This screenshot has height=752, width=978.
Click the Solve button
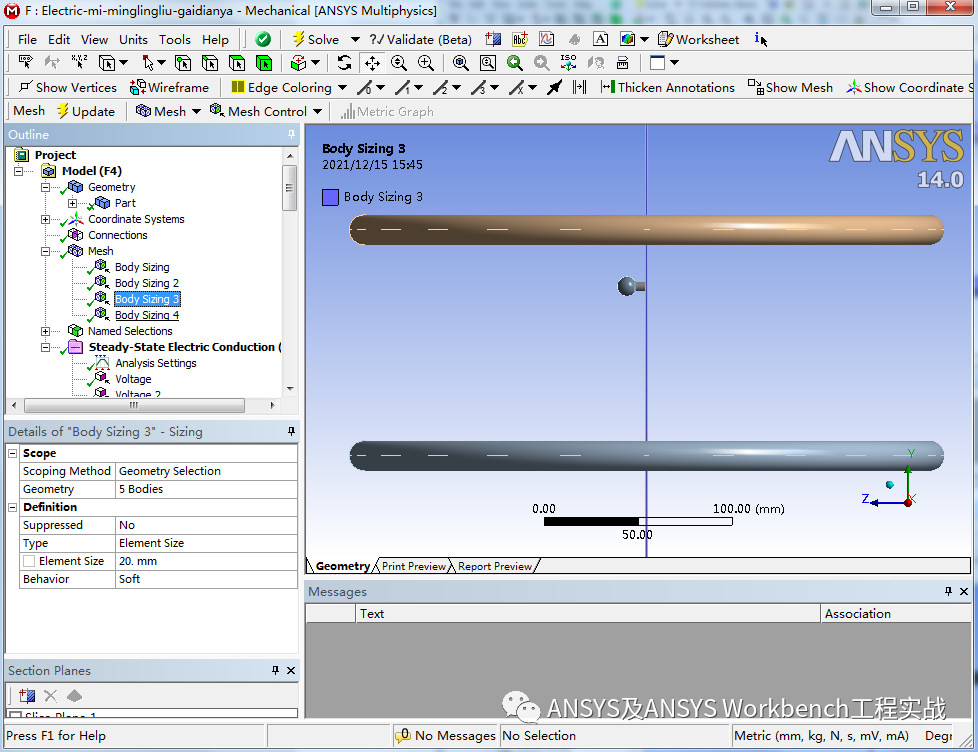[x=316, y=39]
